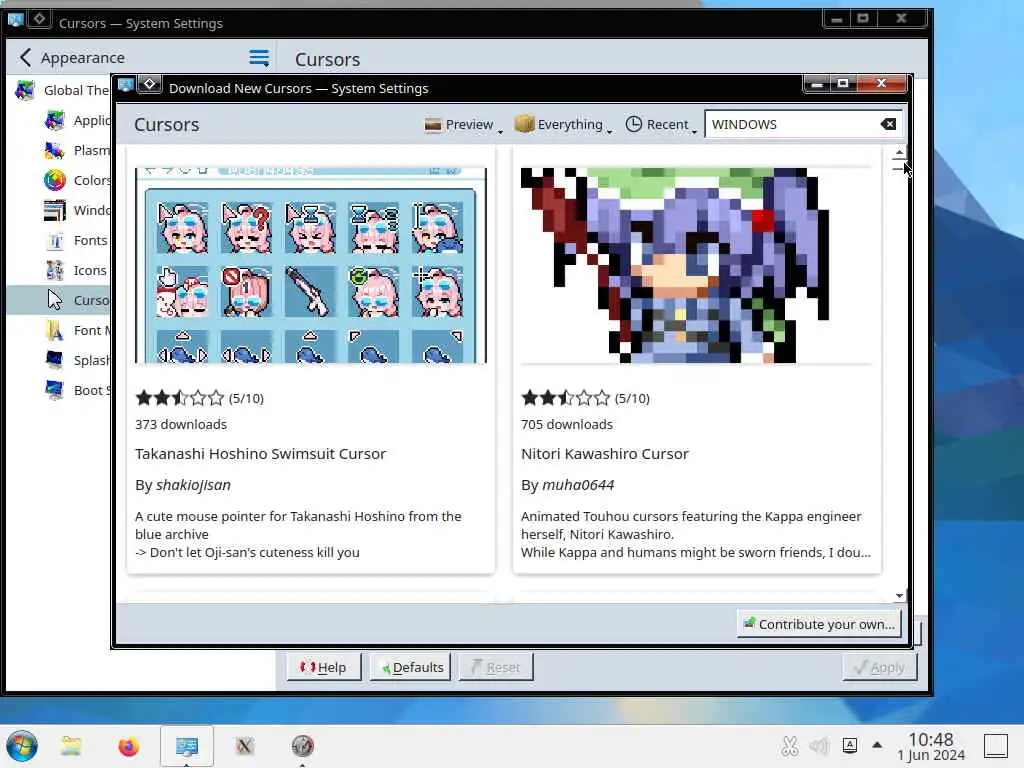Click the Reset button

(x=496, y=667)
